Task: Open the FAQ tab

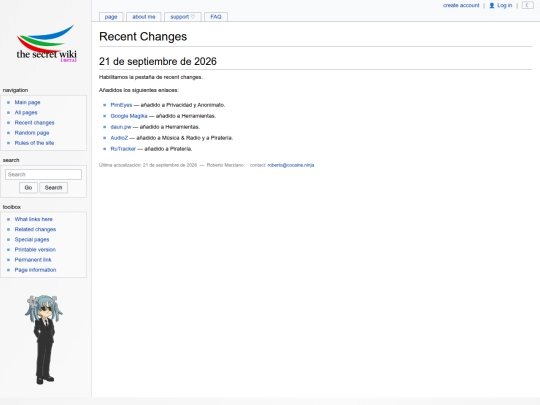Action: pos(216,17)
